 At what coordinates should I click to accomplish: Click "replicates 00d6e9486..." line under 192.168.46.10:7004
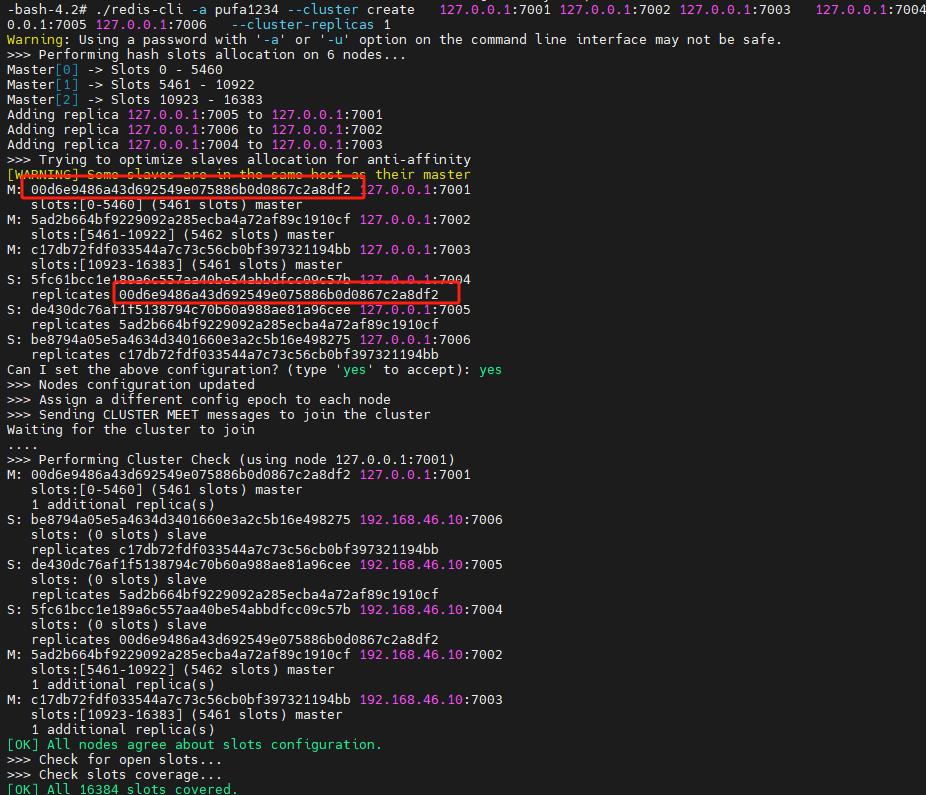coord(234,640)
